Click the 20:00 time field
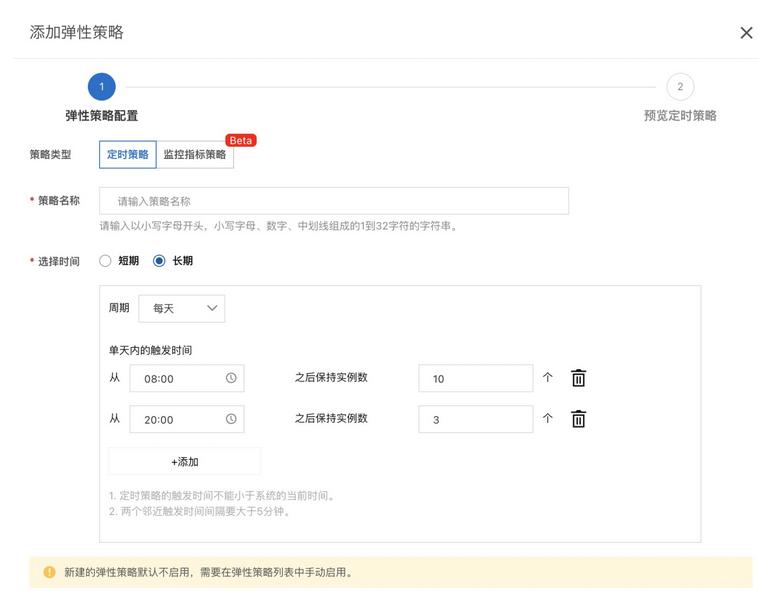The image size is (759, 597). (187, 419)
